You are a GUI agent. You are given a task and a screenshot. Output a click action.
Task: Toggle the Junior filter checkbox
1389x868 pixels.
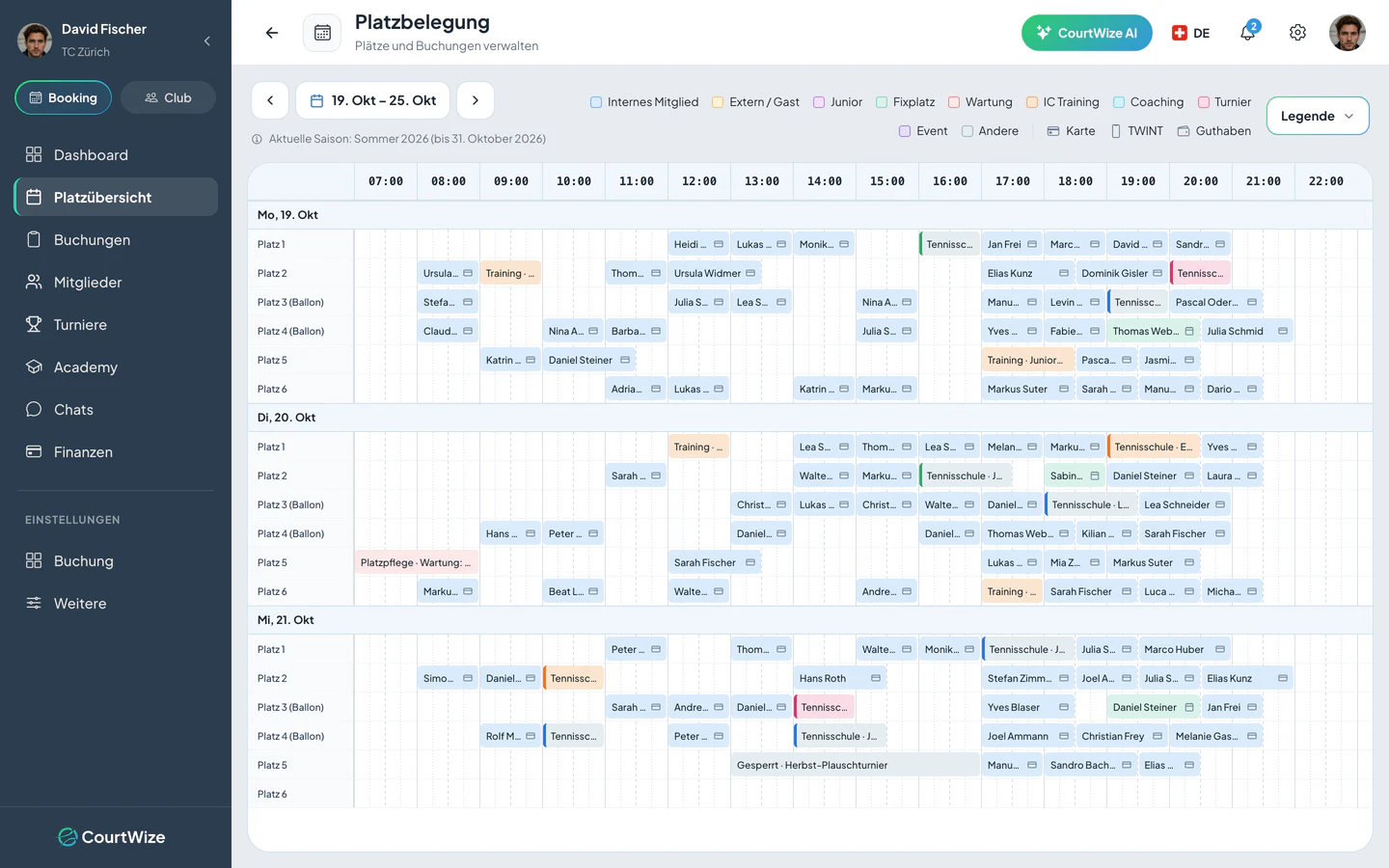(819, 102)
